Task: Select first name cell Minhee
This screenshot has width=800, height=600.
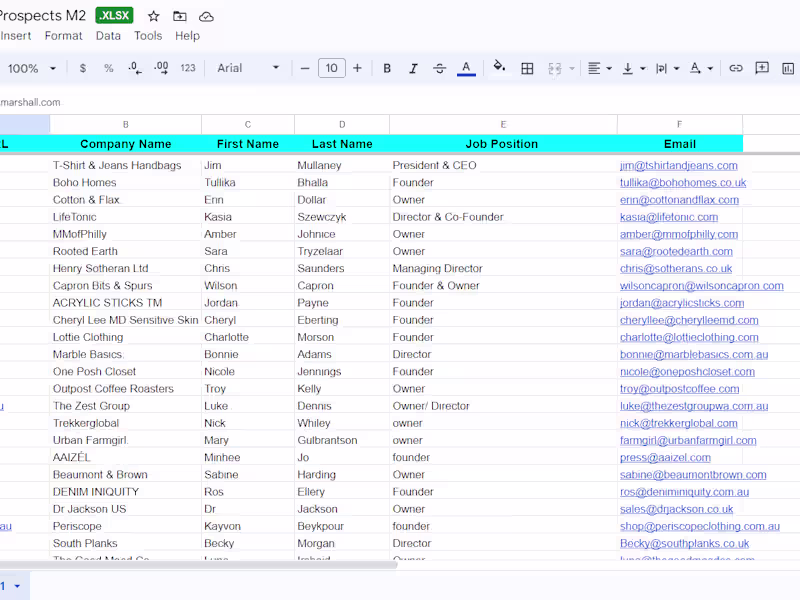Action: (247, 458)
